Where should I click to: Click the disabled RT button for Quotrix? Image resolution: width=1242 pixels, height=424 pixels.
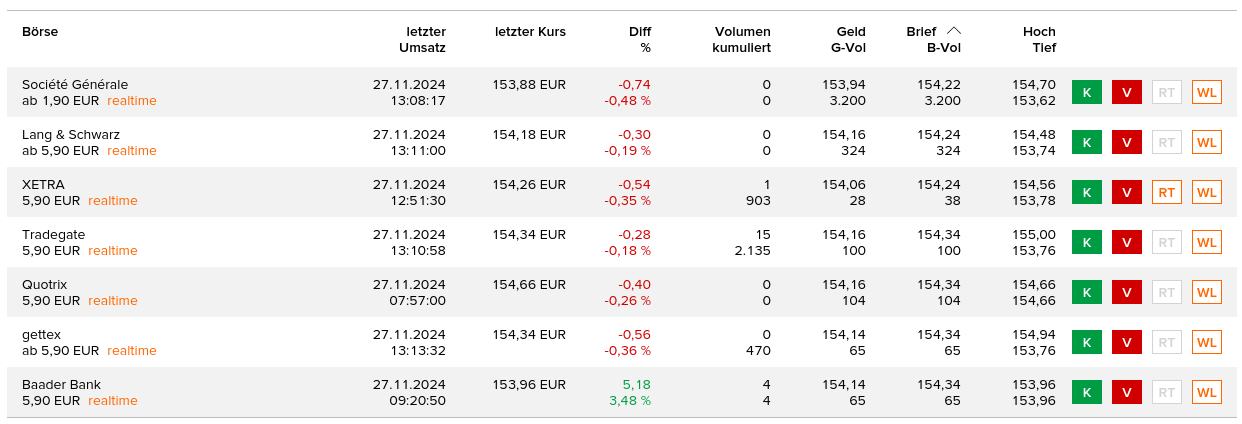[x=1166, y=292]
